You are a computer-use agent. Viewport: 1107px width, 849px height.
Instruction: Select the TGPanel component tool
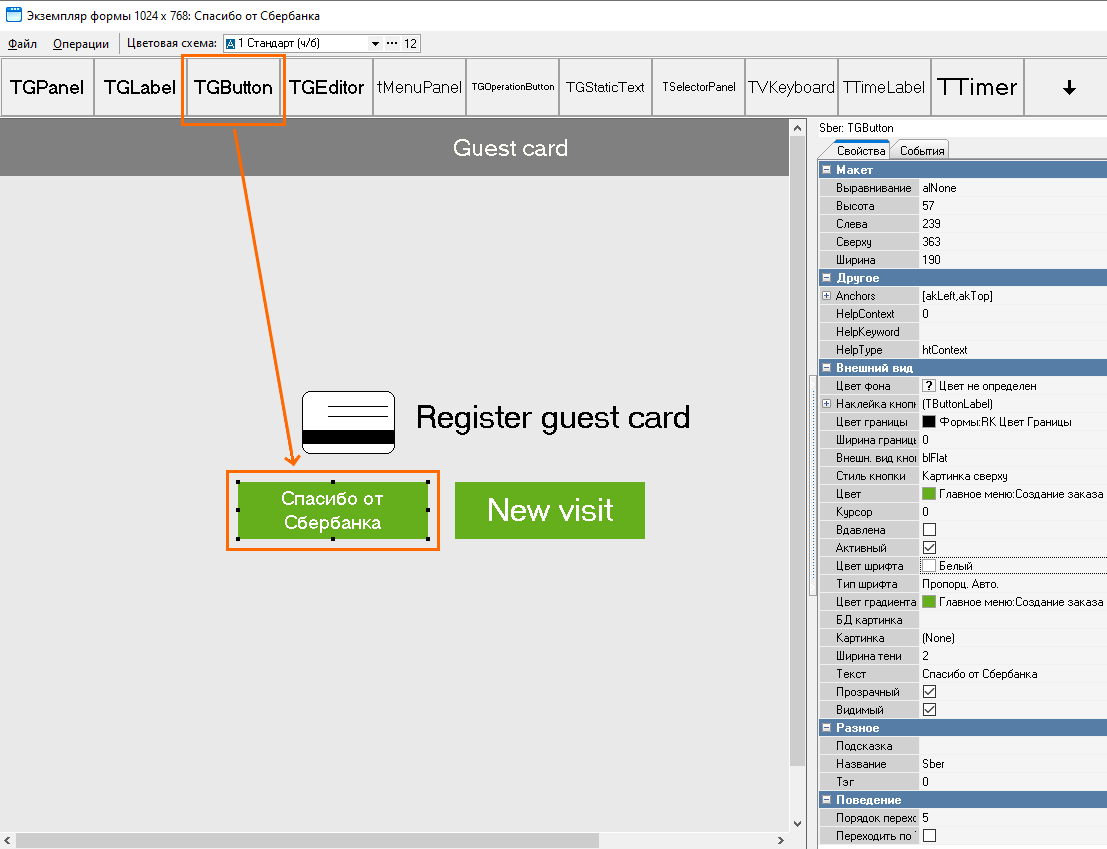pyautogui.click(x=47, y=88)
